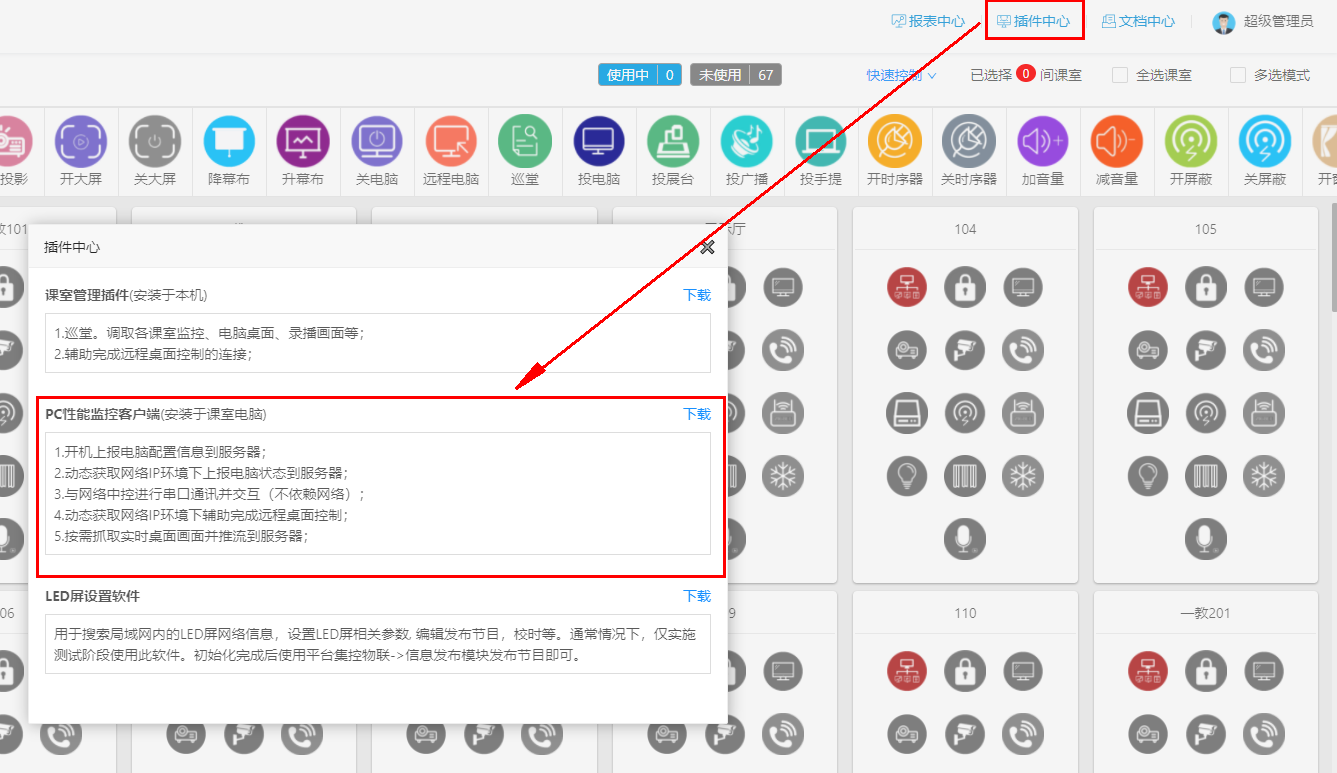
Task: Select the 投展台 document camera icon
Action: tap(673, 141)
